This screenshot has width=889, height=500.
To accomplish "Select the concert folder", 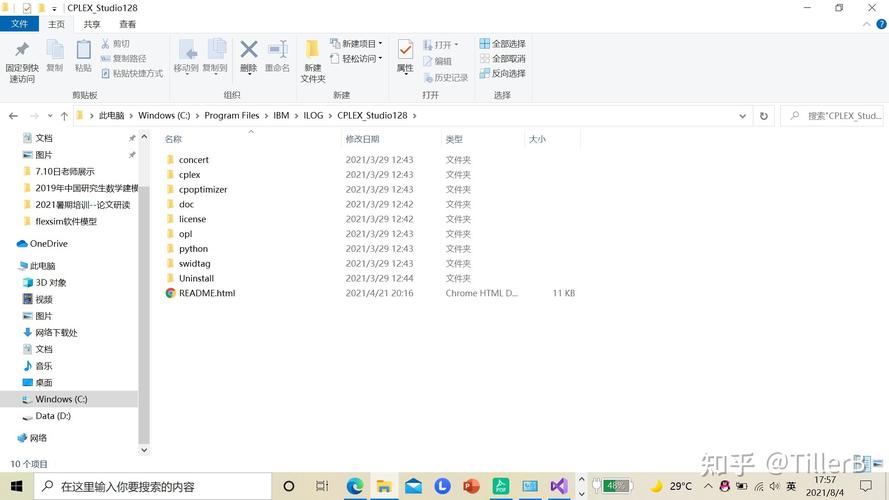I will [193, 160].
